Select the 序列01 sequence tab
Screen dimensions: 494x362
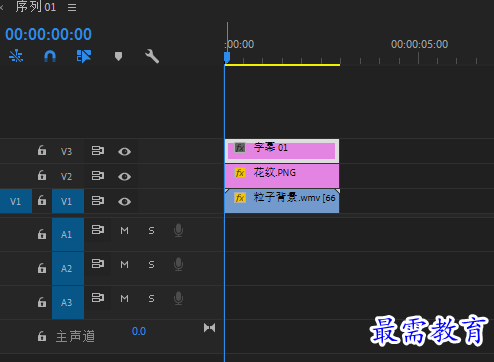36,7
